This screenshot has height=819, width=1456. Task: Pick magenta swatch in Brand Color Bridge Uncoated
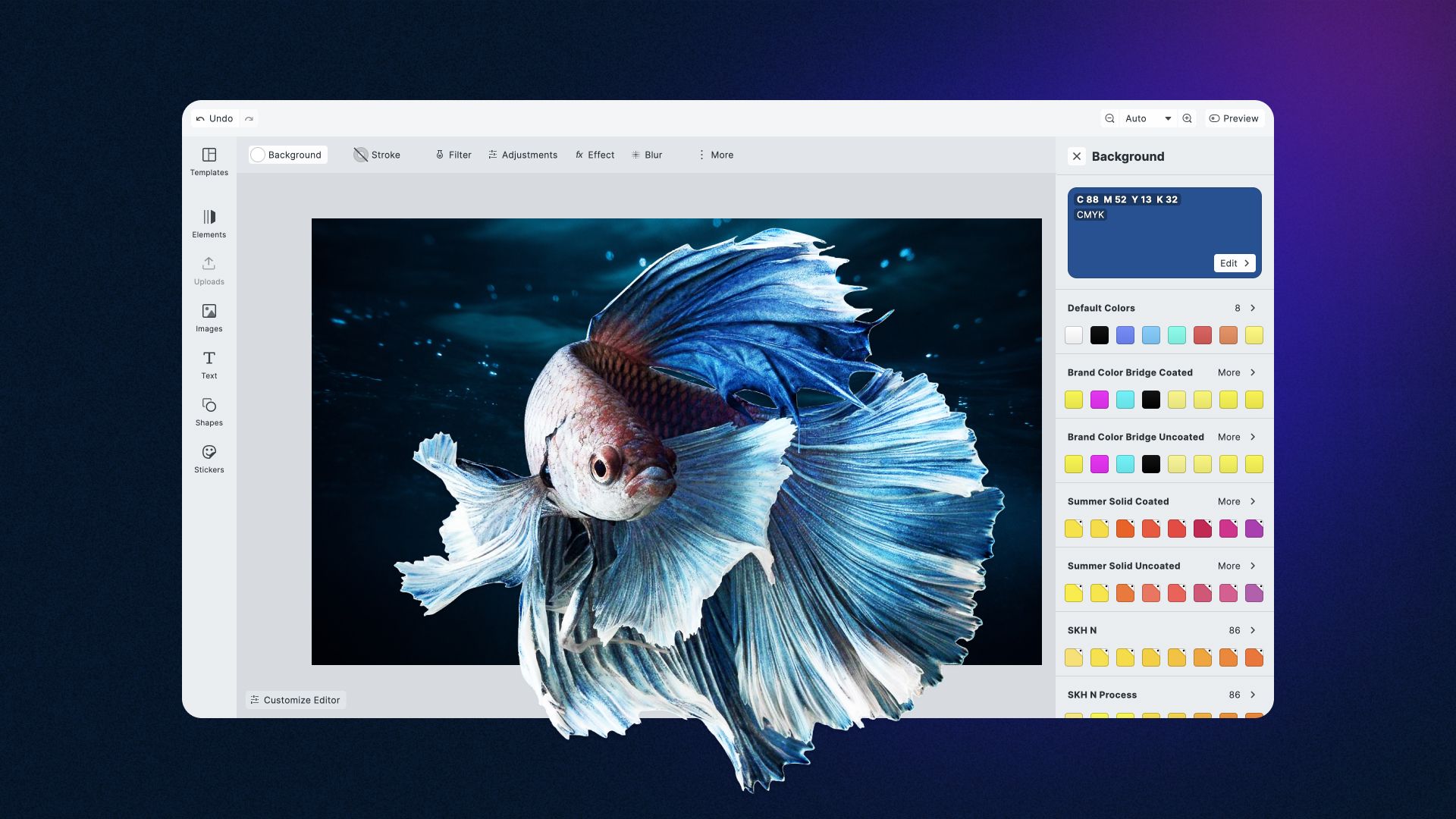tap(1100, 464)
